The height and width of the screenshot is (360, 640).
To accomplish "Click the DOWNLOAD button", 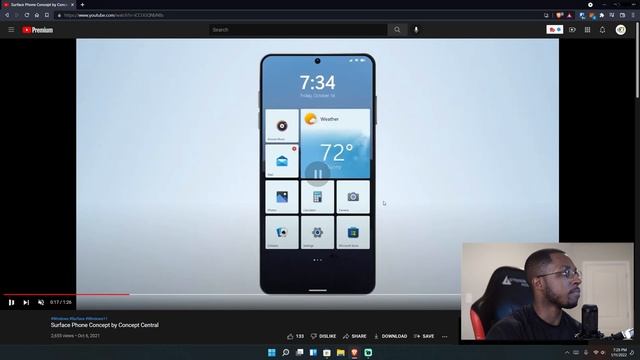I will pos(390,336).
